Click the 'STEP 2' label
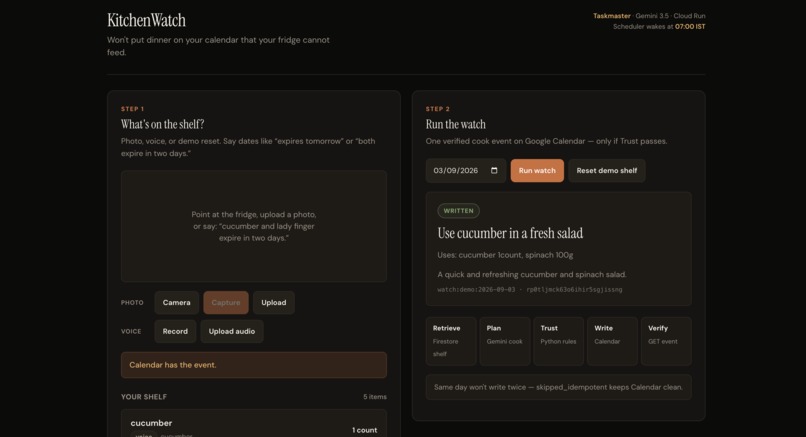Screen dimensions: 806x437 tap(438, 109)
